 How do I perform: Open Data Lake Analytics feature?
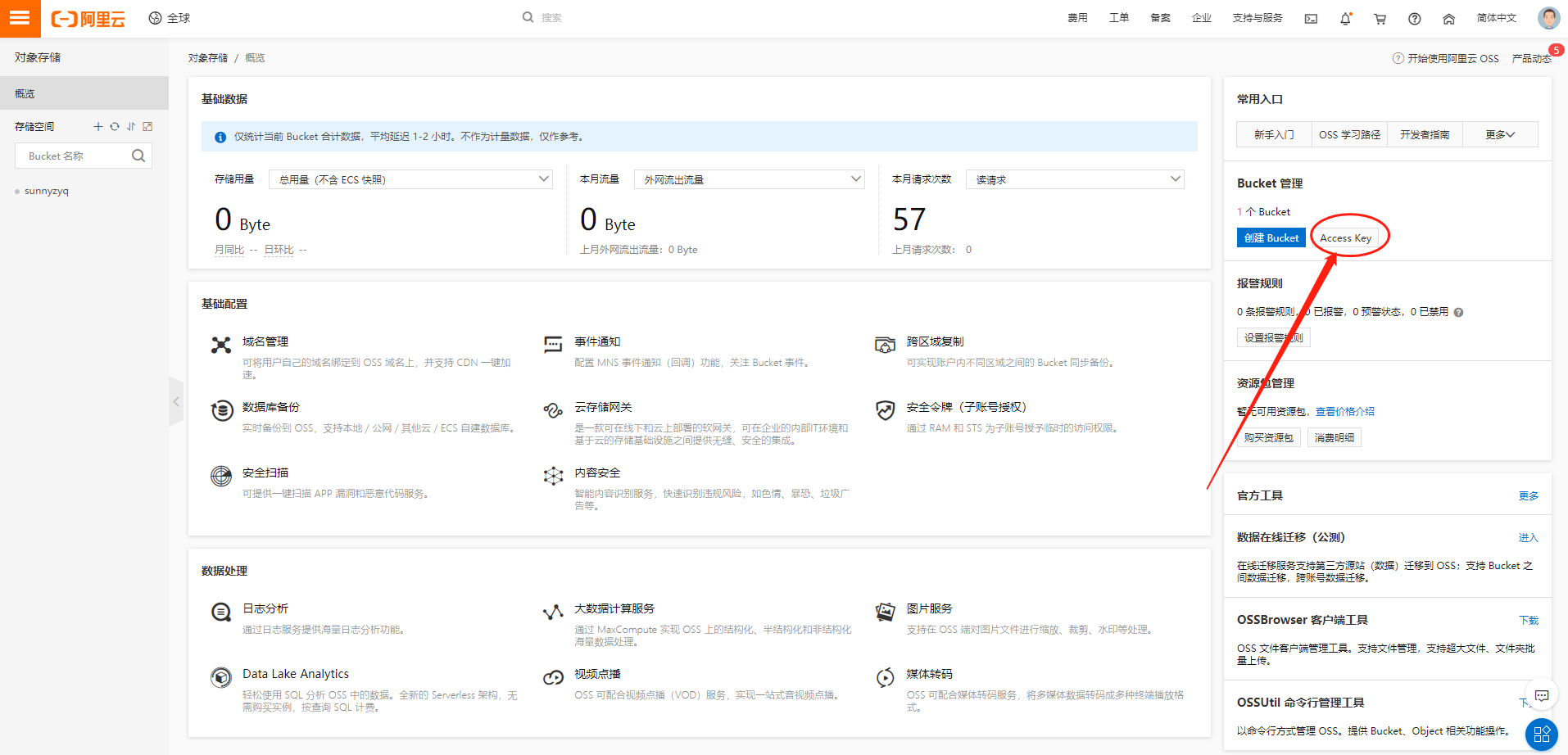tap(296, 674)
